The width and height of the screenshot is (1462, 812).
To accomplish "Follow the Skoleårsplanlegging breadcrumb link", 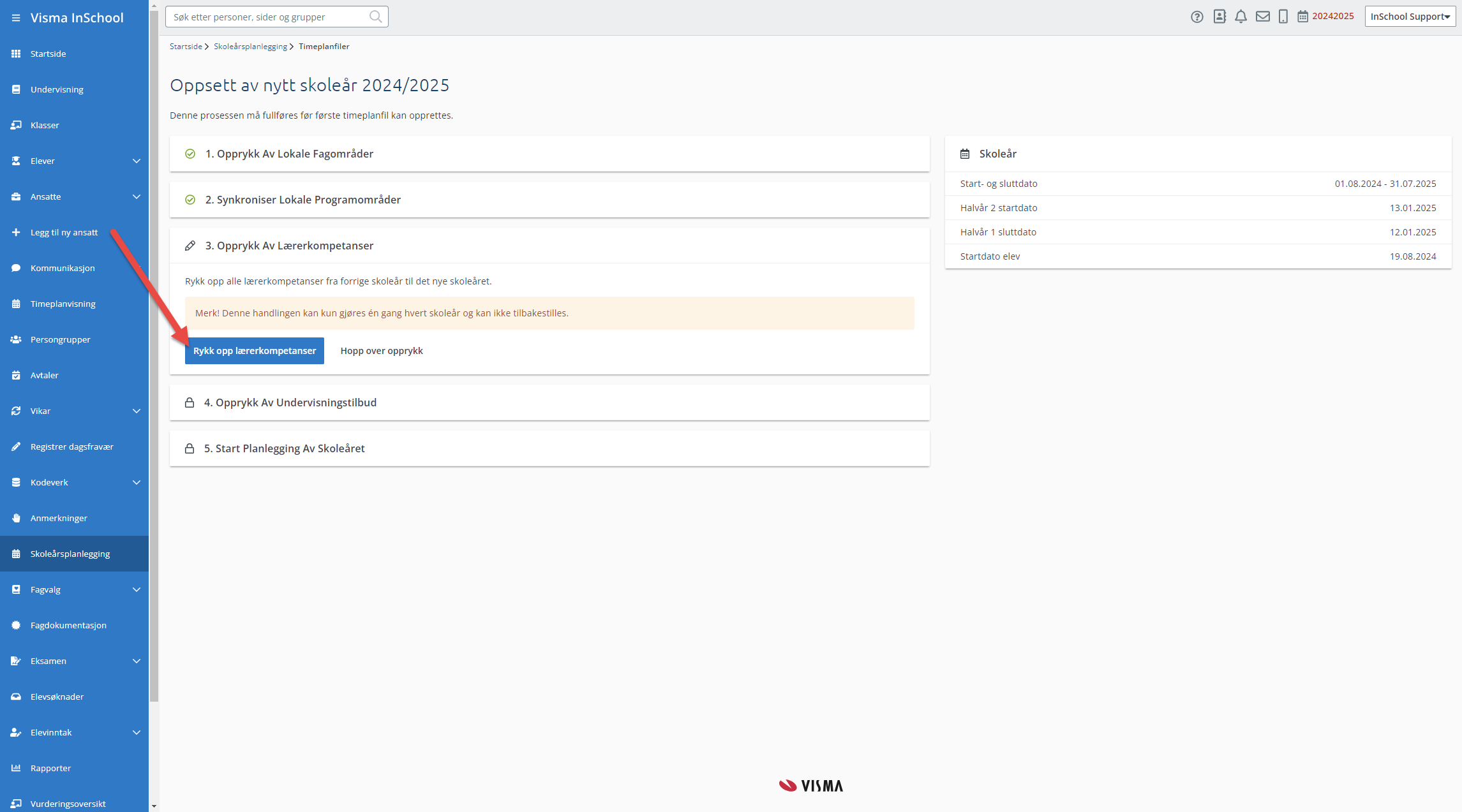I will coord(250,47).
